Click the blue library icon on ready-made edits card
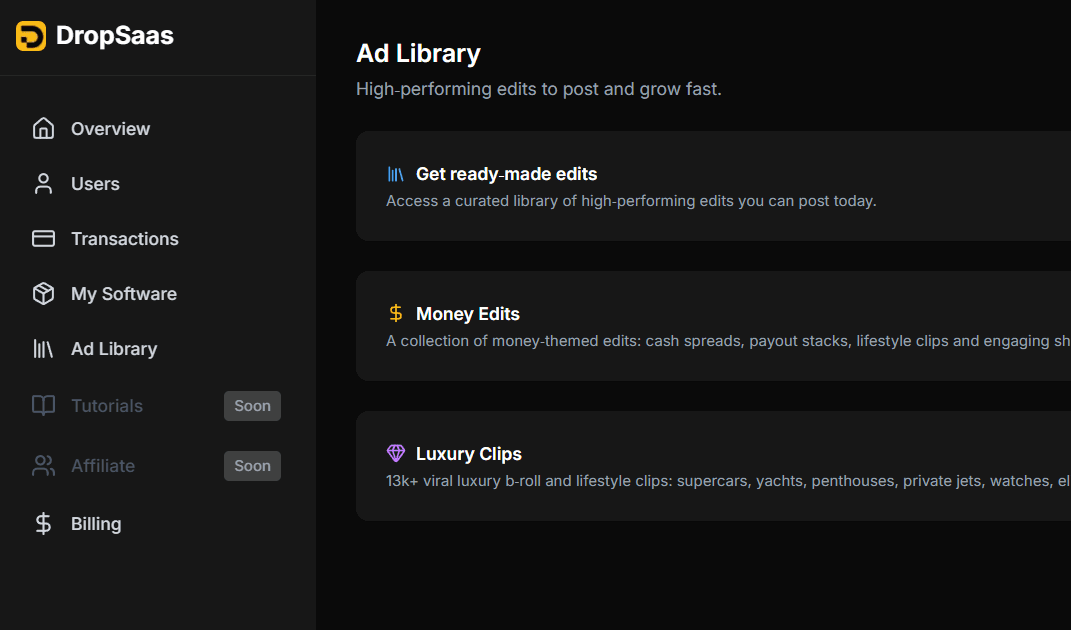 pos(396,174)
